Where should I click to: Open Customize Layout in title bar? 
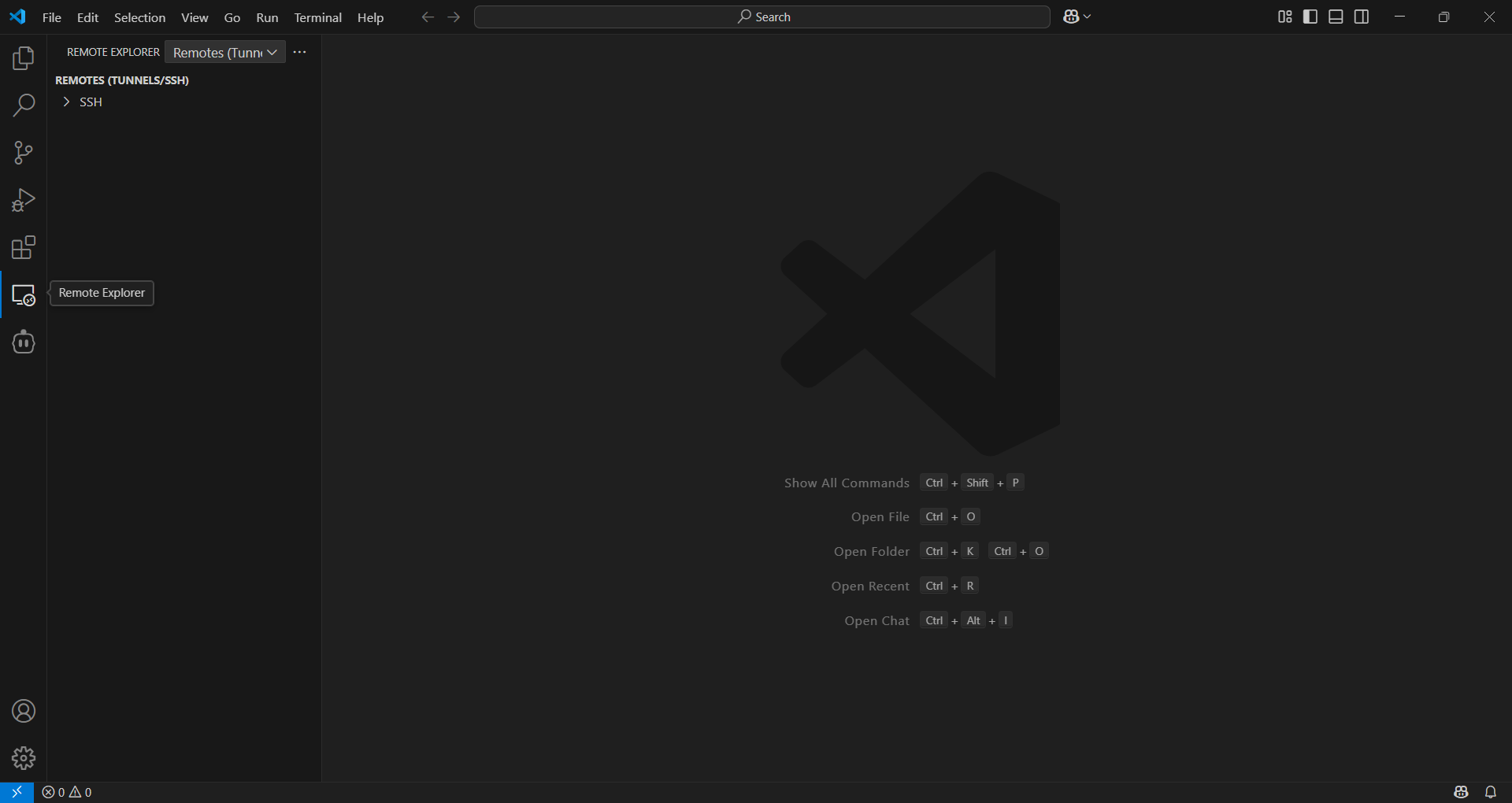coord(1285,17)
